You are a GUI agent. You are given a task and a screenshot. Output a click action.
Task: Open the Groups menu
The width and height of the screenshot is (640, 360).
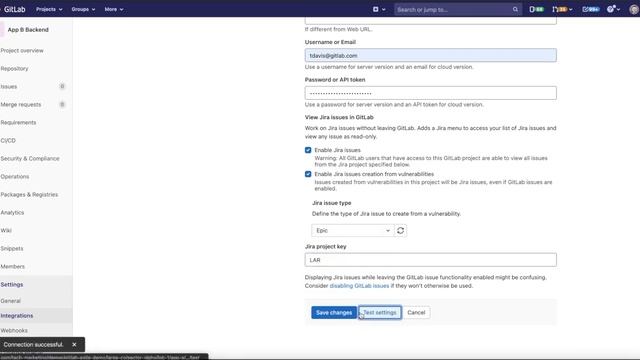tap(83, 9)
